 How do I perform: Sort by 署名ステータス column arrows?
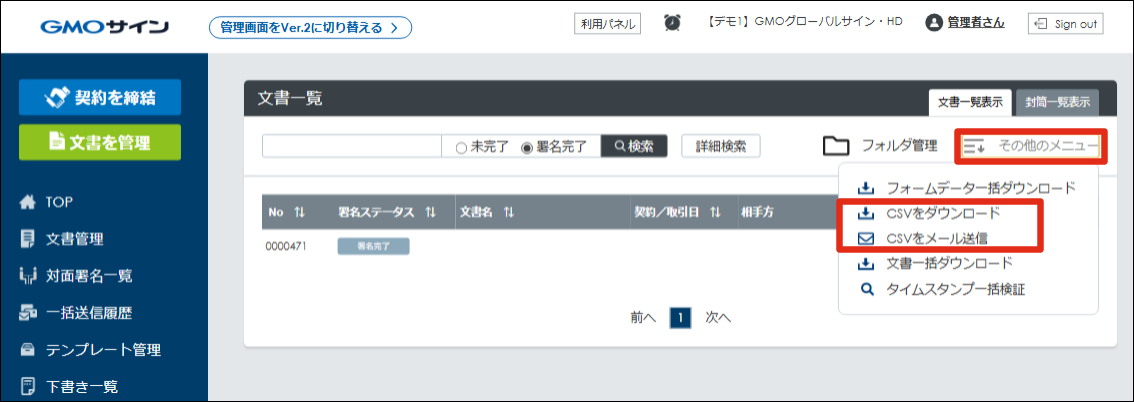(x=430, y=213)
